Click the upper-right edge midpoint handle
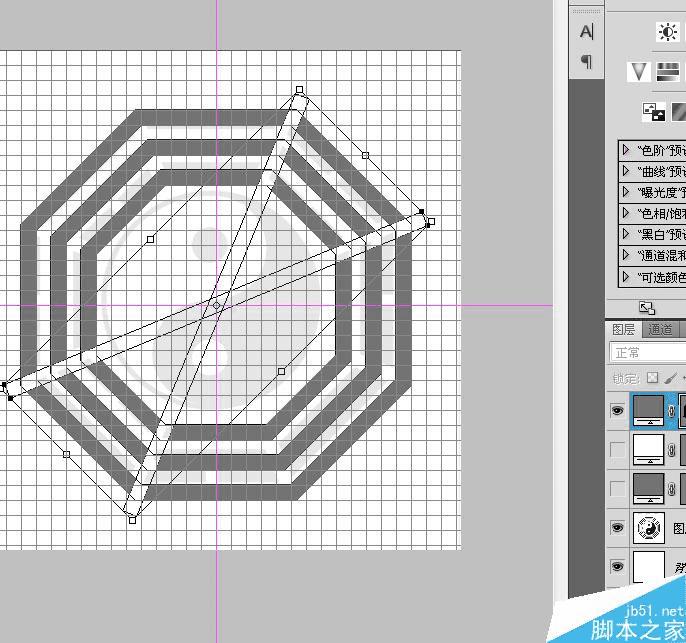 [x=365, y=155]
